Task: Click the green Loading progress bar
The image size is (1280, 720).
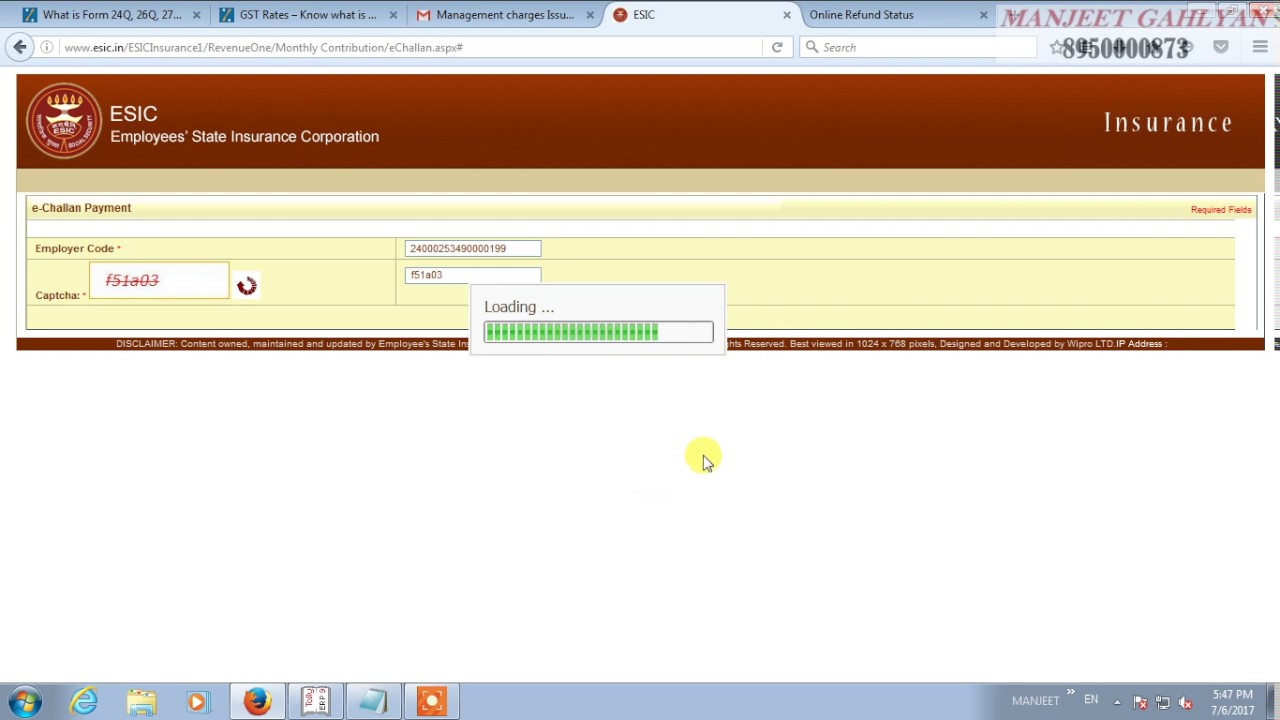Action: [598, 332]
